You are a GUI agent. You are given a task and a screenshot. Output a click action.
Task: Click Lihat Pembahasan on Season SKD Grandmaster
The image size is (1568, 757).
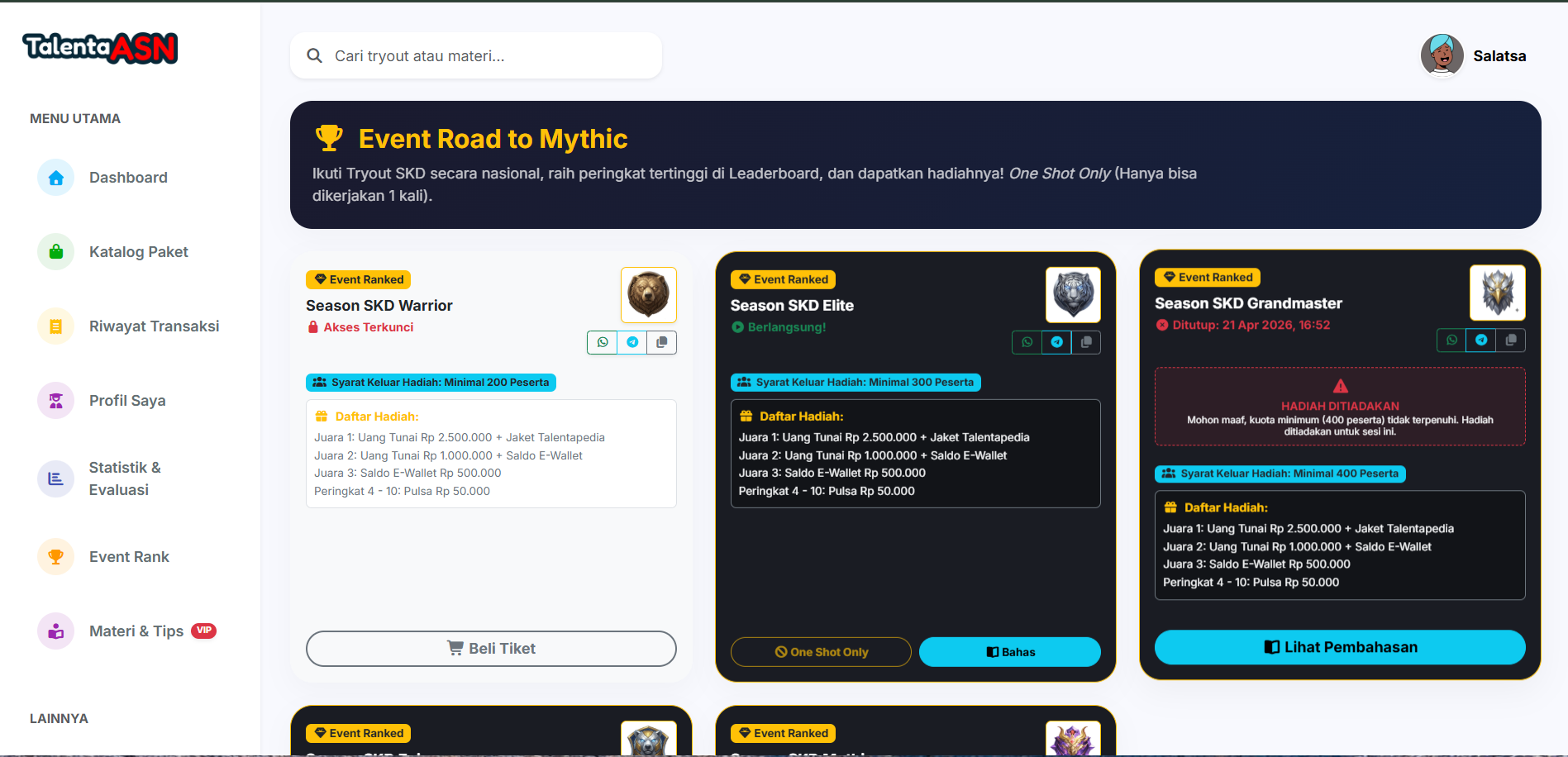[1339, 647]
